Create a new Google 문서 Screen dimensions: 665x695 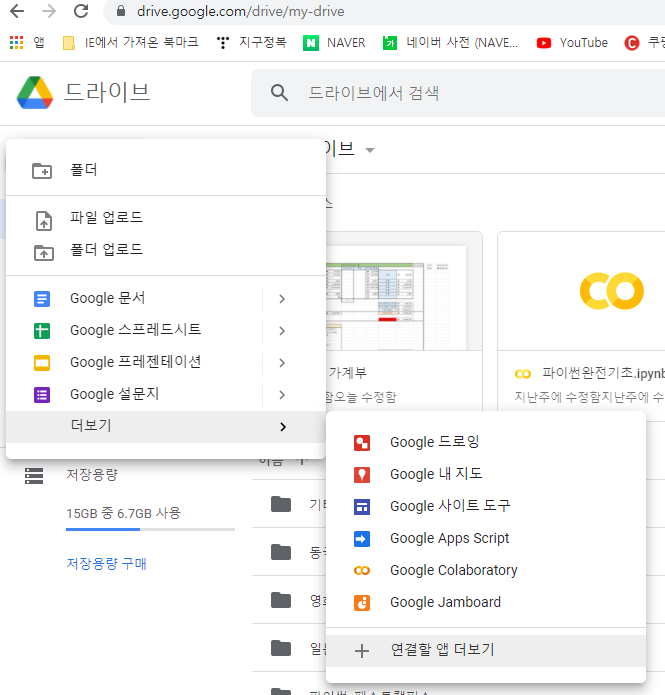pos(134,298)
